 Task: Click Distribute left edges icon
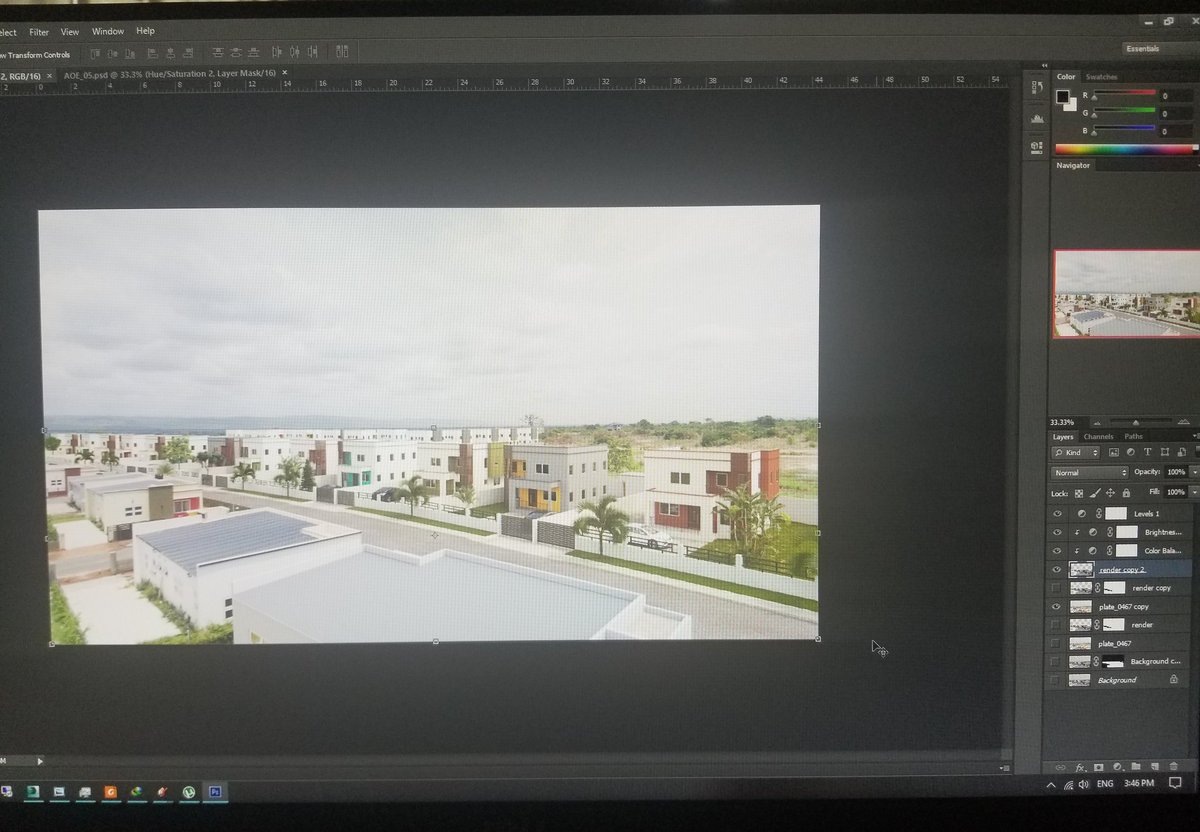tap(277, 52)
